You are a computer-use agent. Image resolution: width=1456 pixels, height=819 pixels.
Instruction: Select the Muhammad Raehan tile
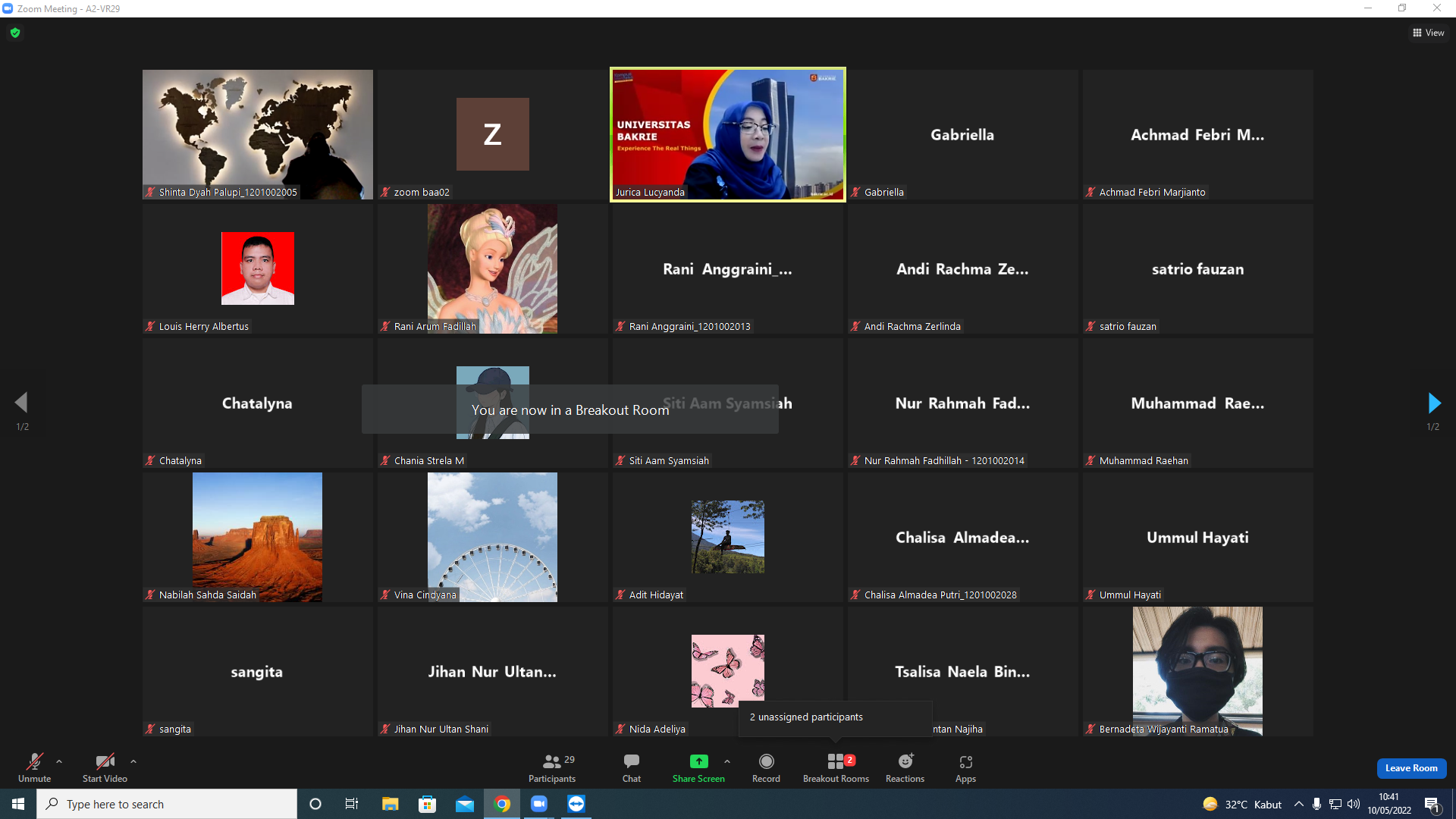1198,403
